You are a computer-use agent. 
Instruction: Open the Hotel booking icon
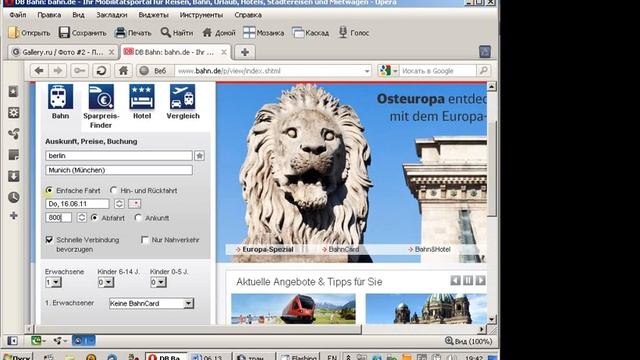tap(142, 97)
